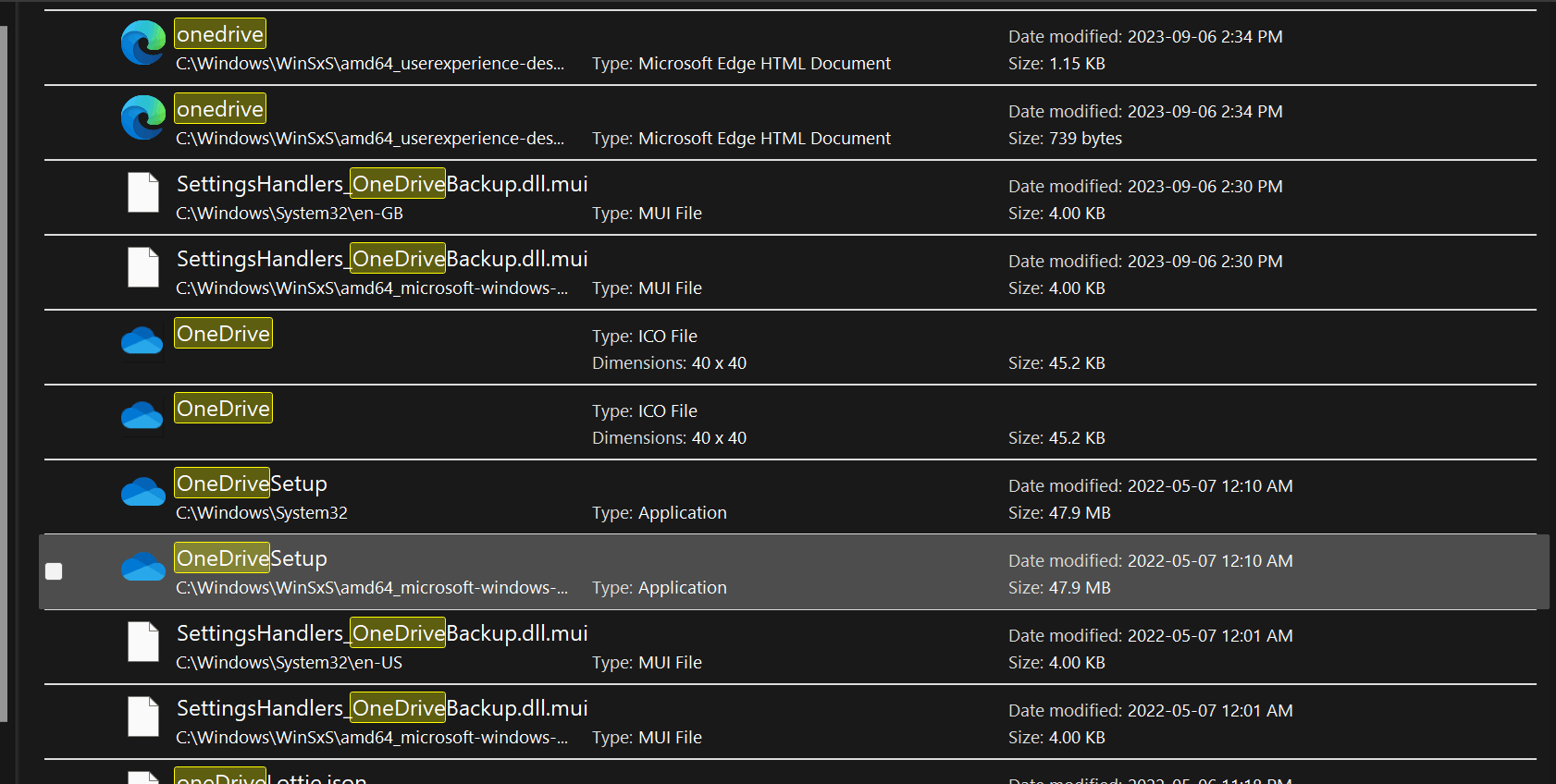Click the partially visible oneDriveLottie entry at bottom

pos(268,777)
